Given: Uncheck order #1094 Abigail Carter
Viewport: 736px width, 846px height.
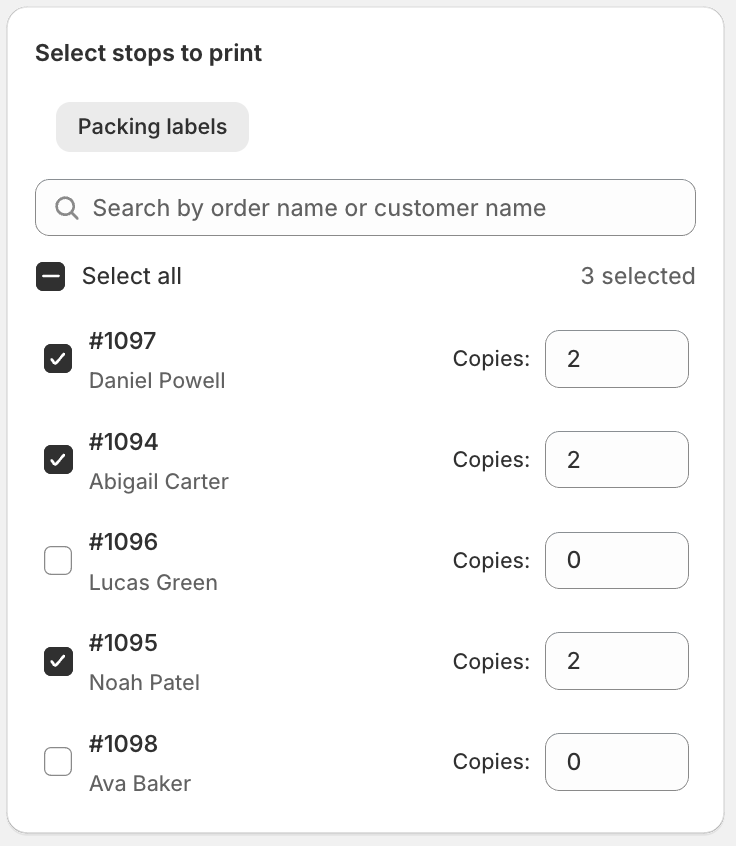Looking at the screenshot, I should tap(58, 460).
